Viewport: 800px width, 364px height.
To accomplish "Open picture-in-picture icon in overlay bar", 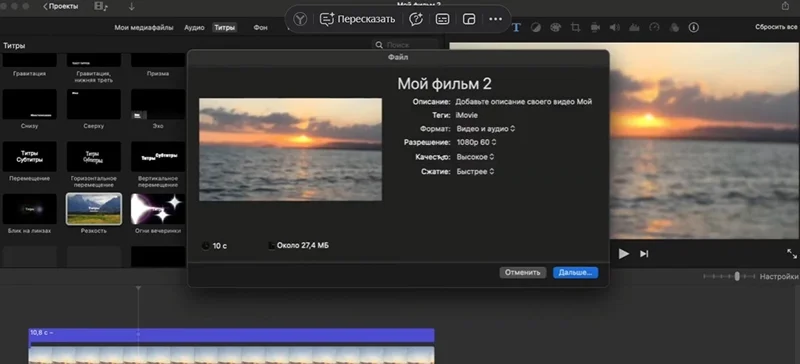I will coord(469,19).
